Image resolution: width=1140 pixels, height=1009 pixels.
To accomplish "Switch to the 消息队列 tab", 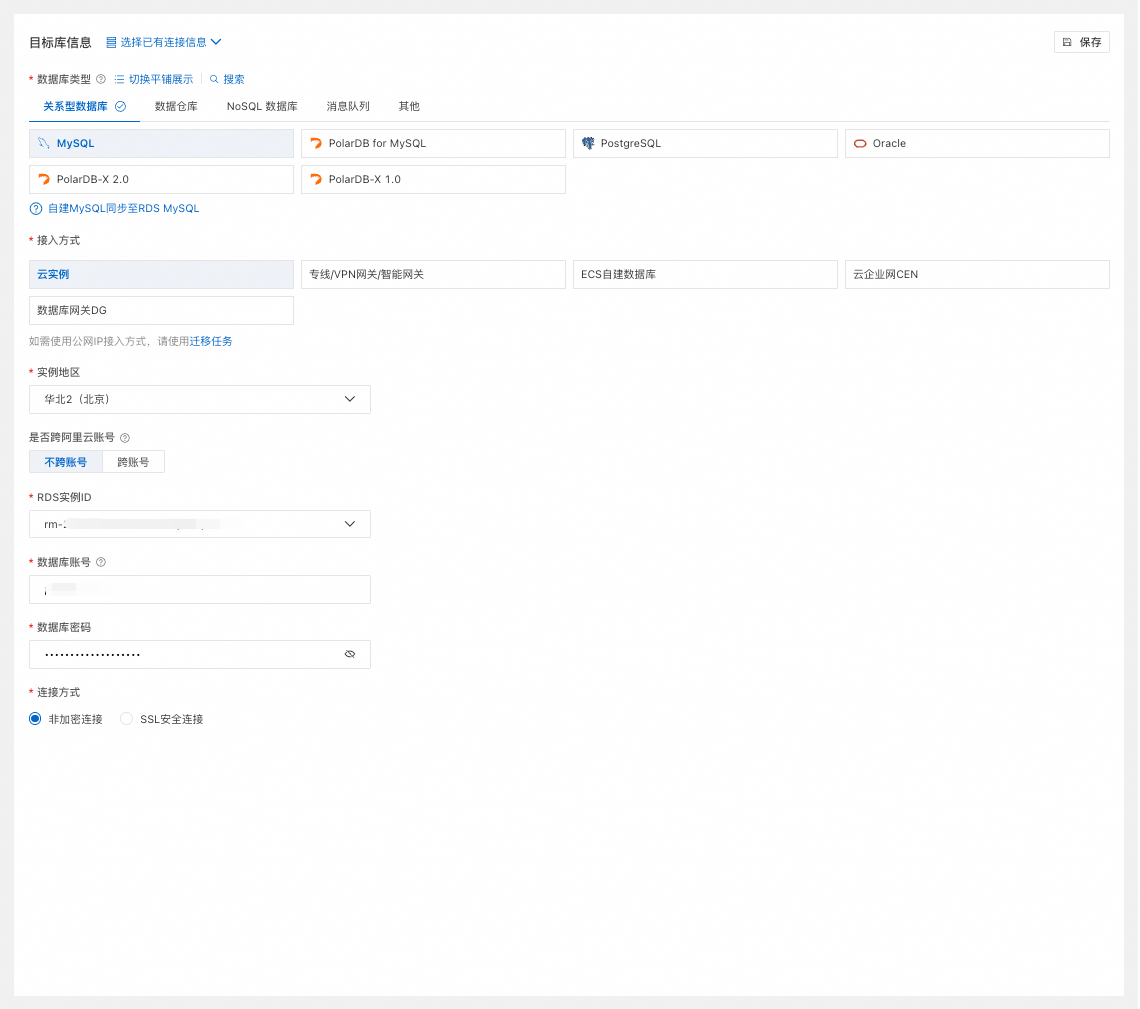I will 348,106.
